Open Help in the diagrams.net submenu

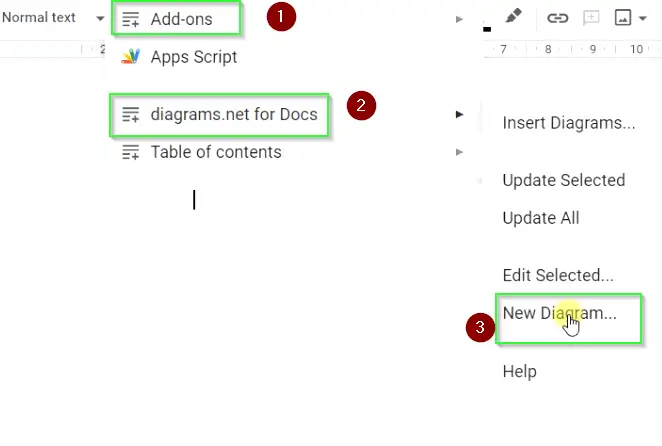(519, 372)
